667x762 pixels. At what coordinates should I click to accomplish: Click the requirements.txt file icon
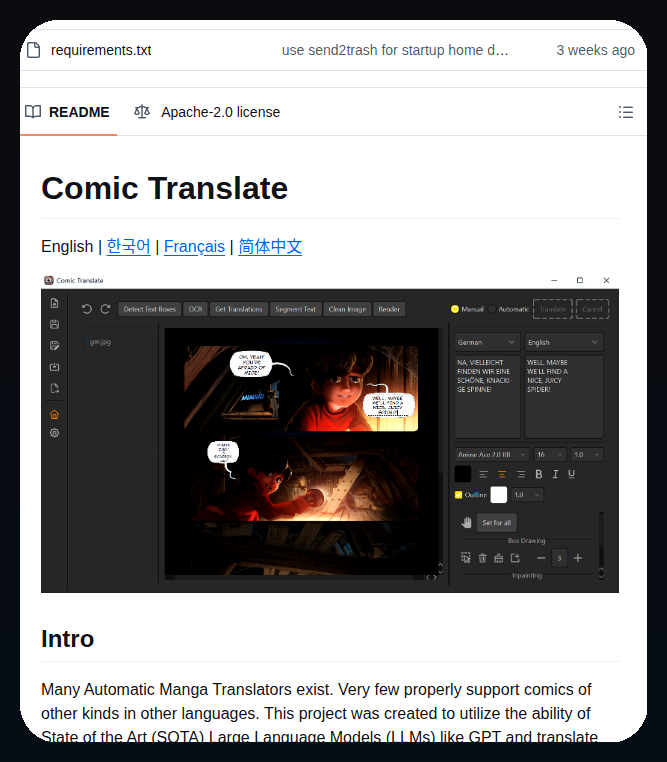pos(34,50)
